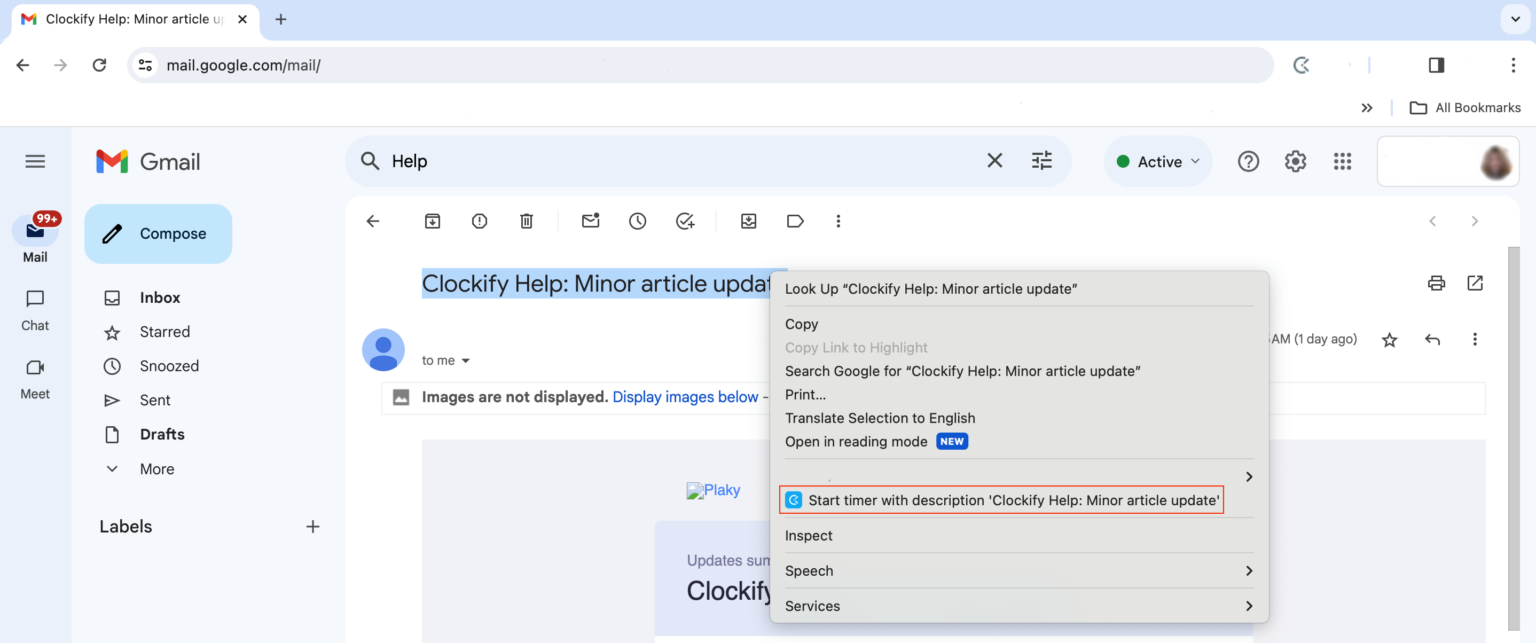Apply a label to this email
This screenshot has height=643, width=1536.
795,220
